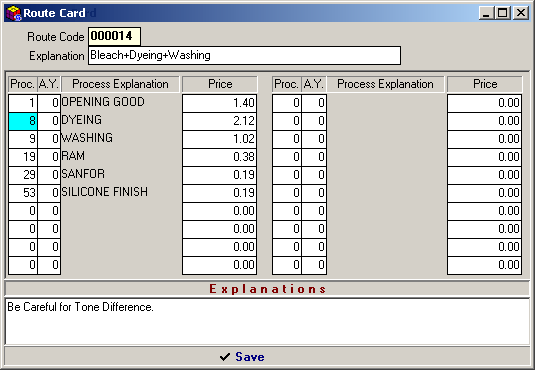Click the A.Y. cell in SANFOR row

[x=49, y=175]
